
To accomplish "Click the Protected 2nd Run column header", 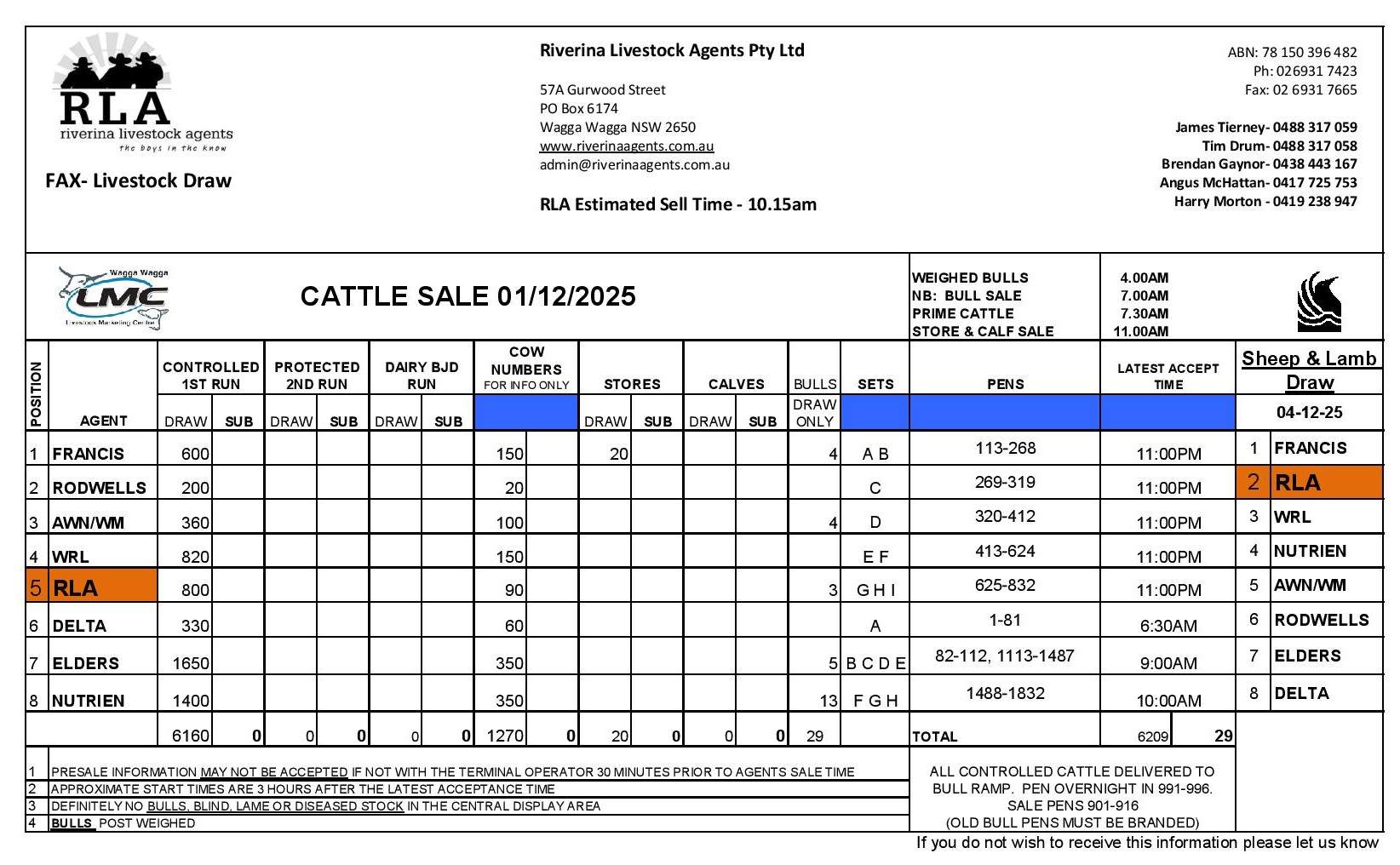I will tap(317, 375).
